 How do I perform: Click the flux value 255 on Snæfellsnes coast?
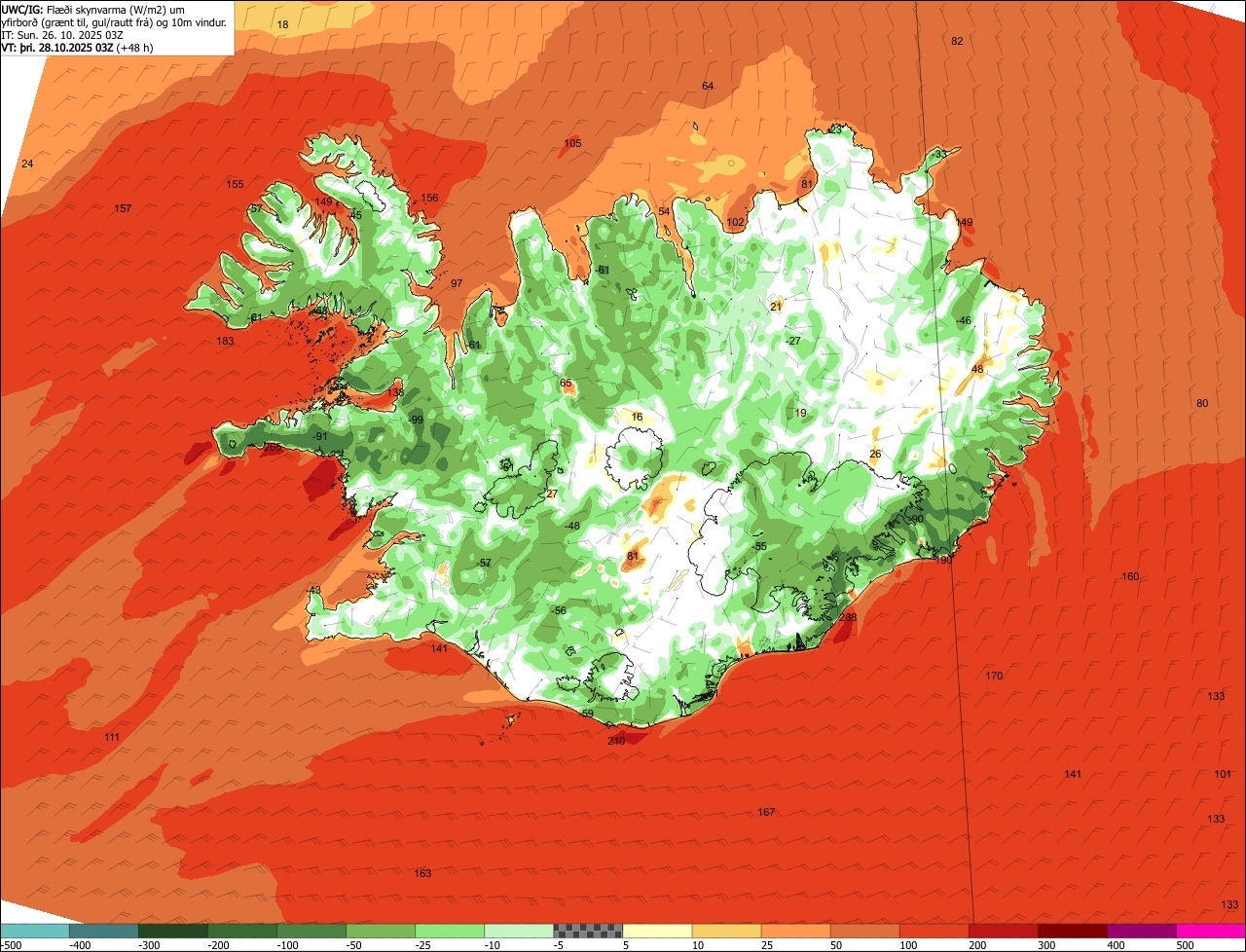tap(274, 448)
